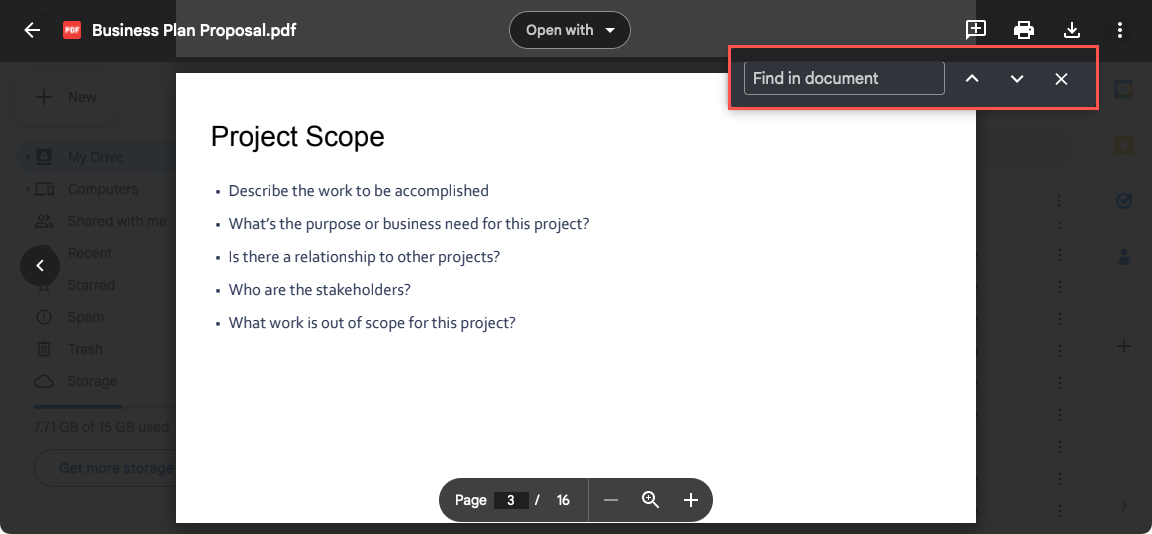
Task: Focus the Find in document field
Action: pyautogui.click(x=844, y=78)
